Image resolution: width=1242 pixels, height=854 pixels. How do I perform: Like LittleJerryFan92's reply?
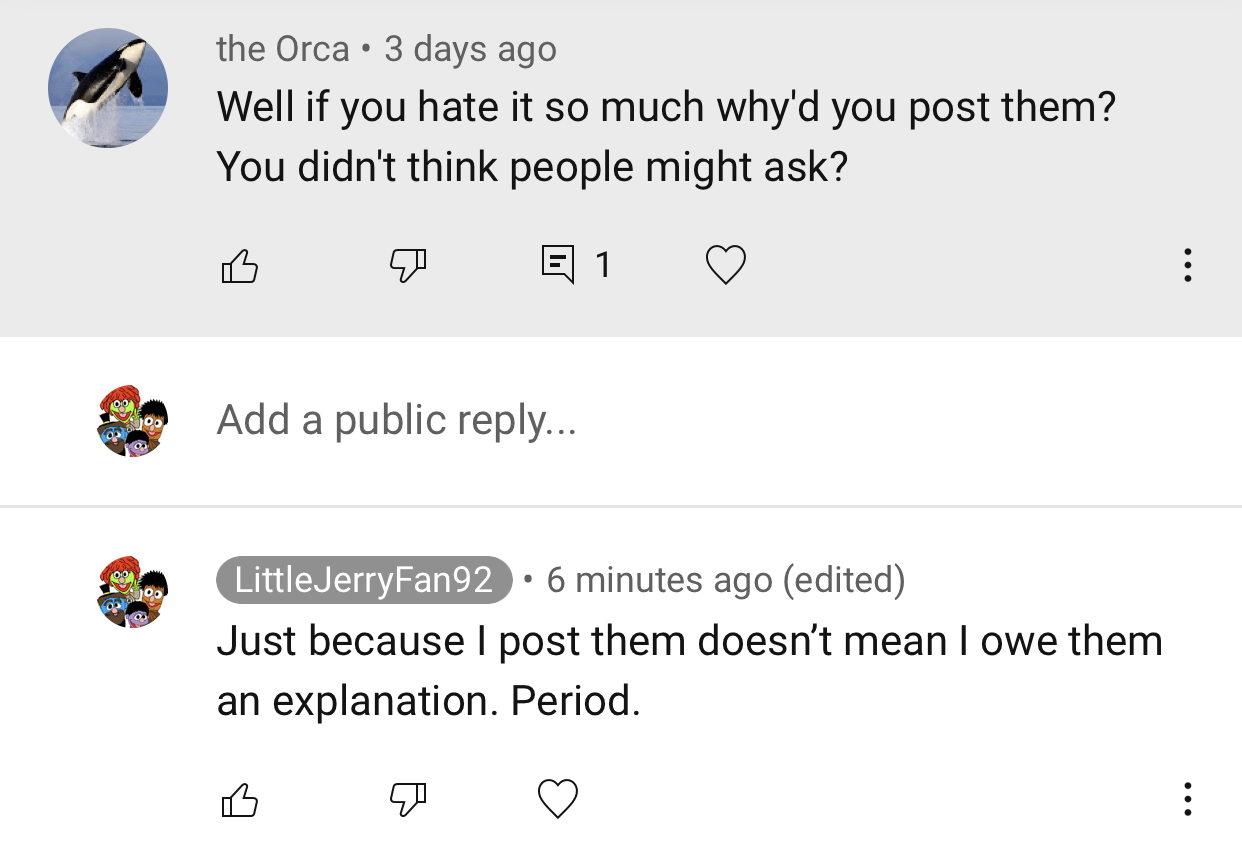click(239, 799)
